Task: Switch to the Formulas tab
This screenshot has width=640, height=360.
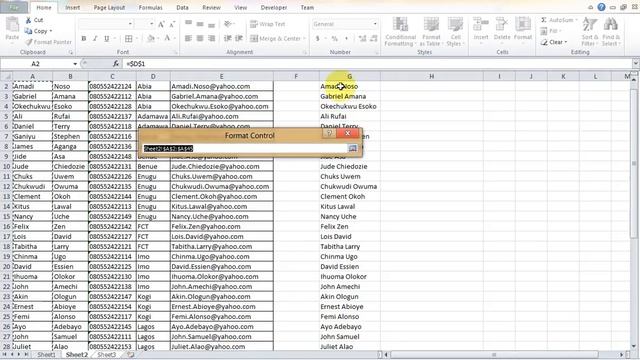Action: 150,7
